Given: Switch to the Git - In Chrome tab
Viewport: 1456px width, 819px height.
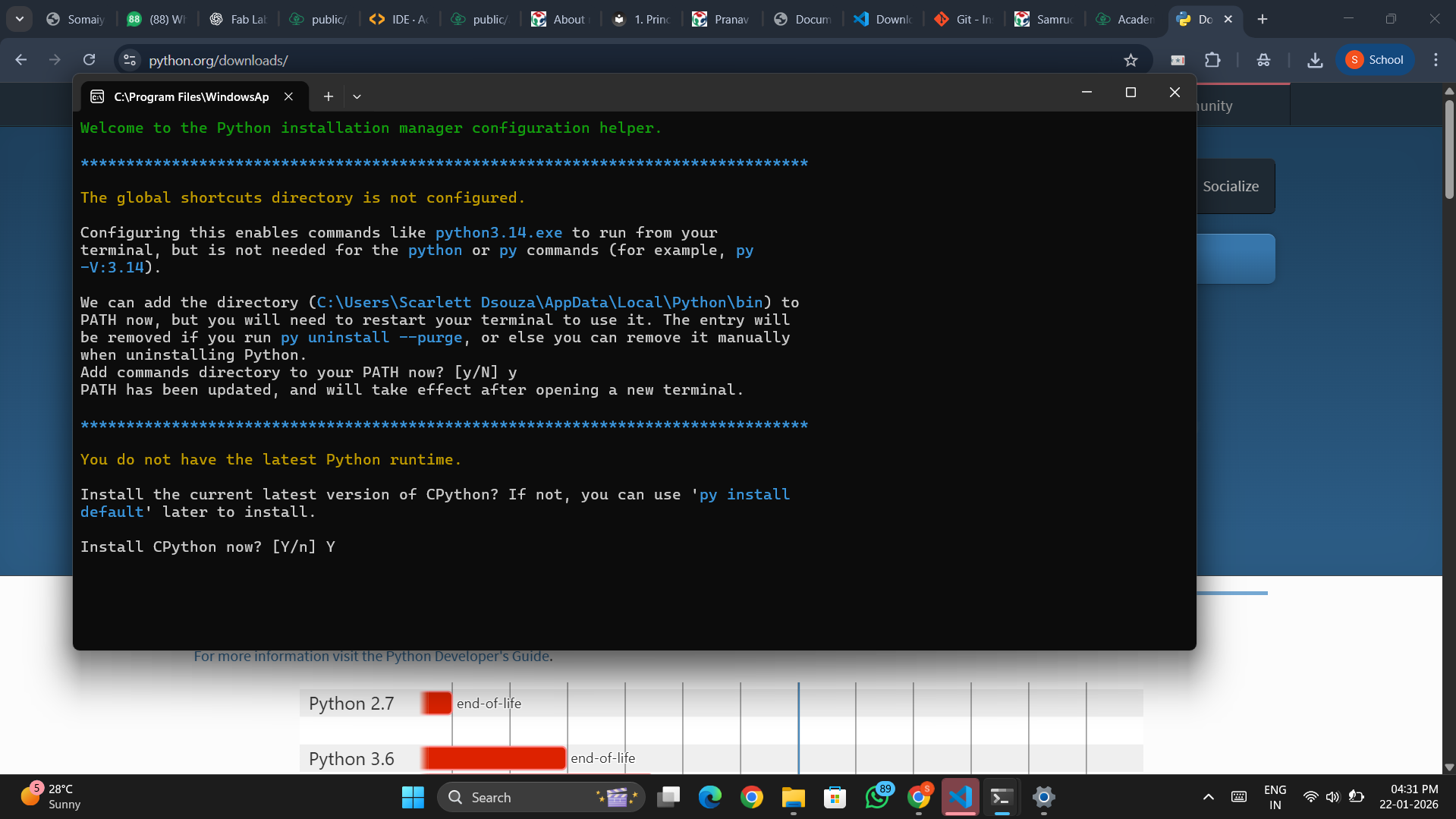Looking at the screenshot, I should click(x=964, y=19).
